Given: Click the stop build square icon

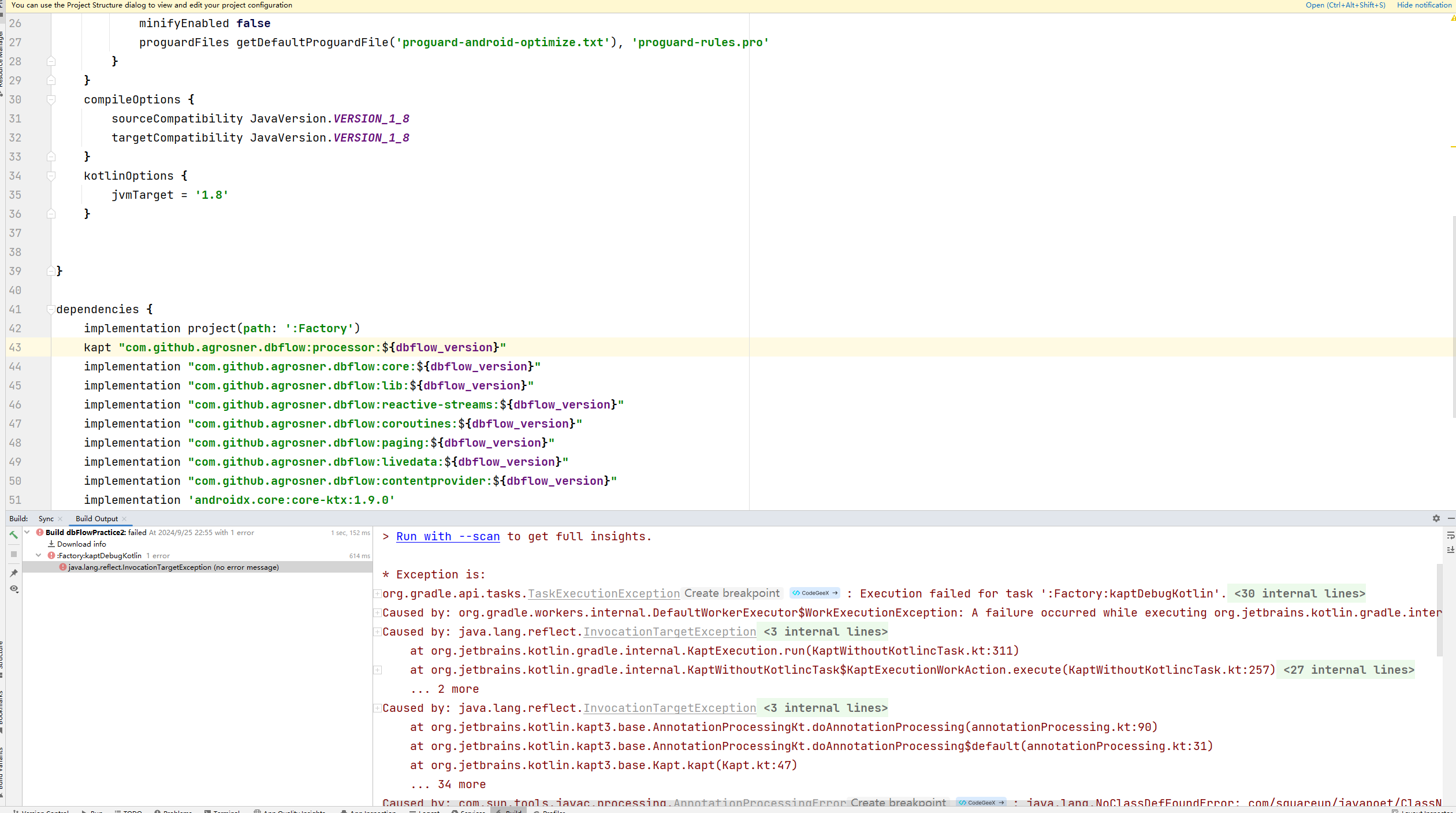Looking at the screenshot, I should pyautogui.click(x=14, y=554).
